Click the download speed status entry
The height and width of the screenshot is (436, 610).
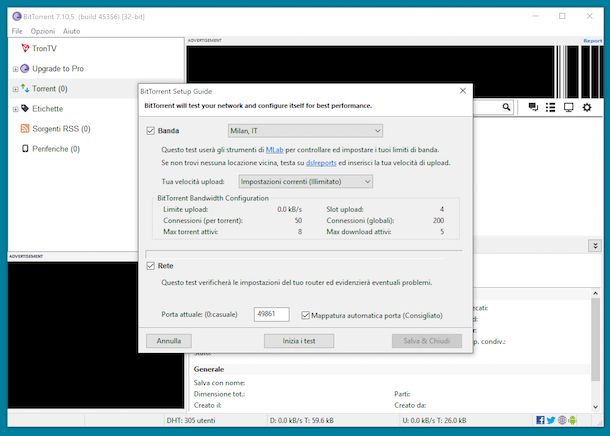[301, 421]
